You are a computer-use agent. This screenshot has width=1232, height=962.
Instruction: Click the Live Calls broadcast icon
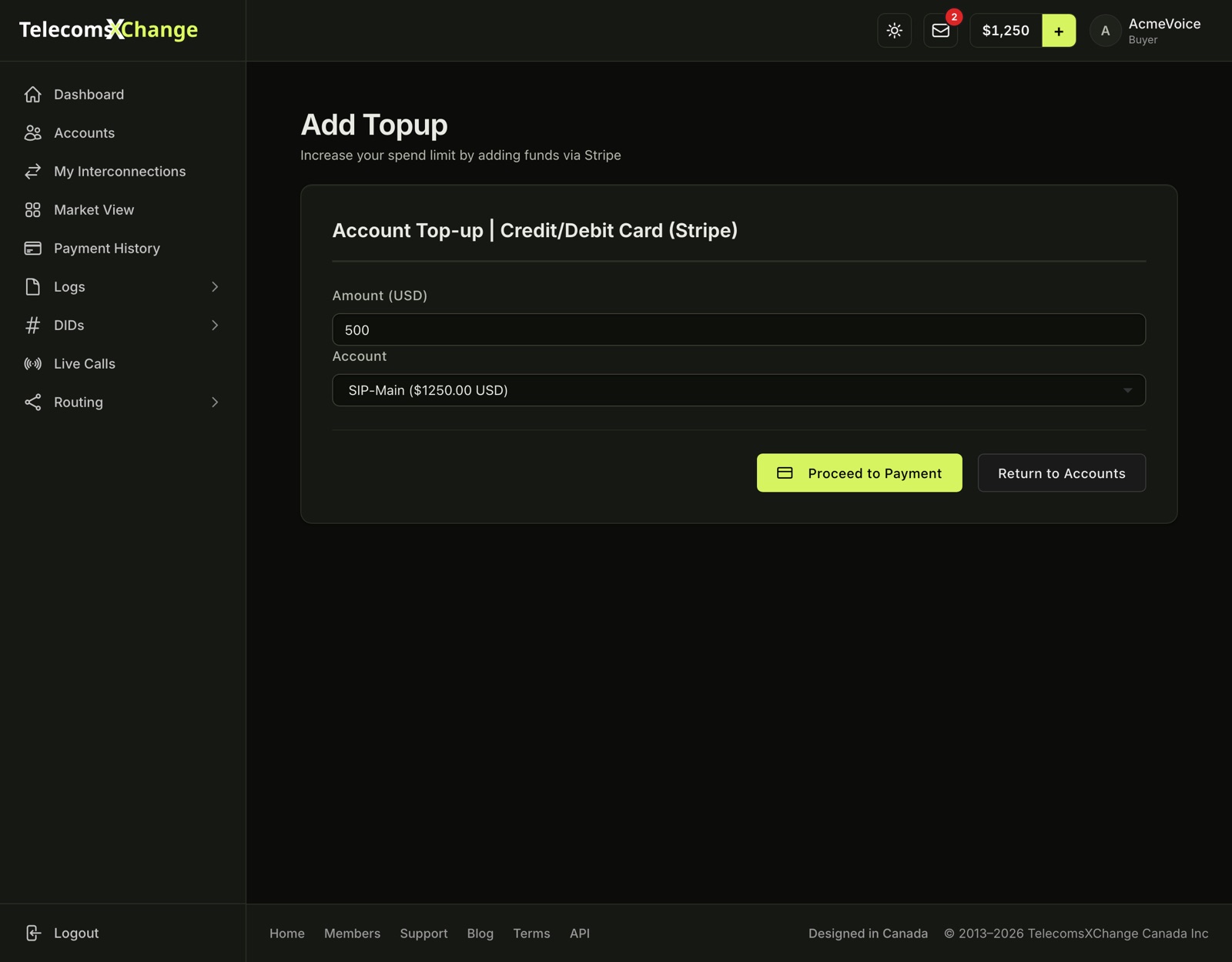(32, 364)
